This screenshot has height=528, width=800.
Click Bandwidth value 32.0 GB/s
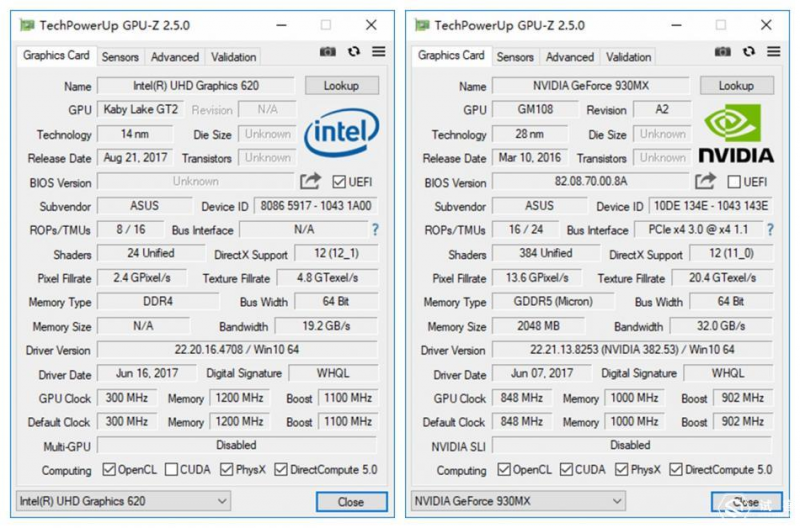point(721,325)
